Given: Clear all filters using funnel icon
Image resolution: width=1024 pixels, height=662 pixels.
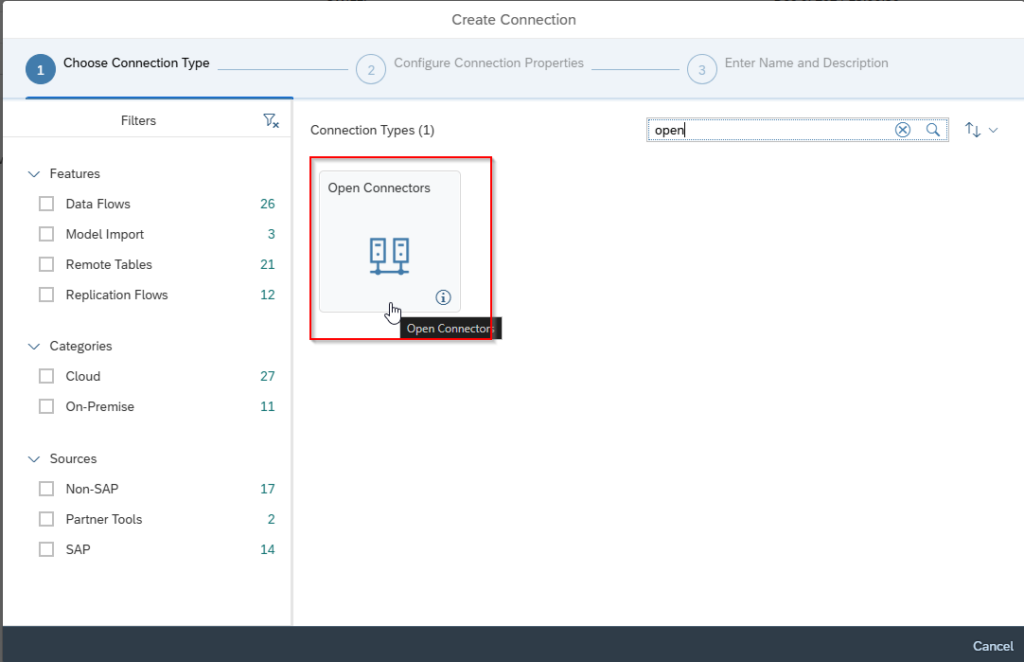Looking at the screenshot, I should pos(270,121).
